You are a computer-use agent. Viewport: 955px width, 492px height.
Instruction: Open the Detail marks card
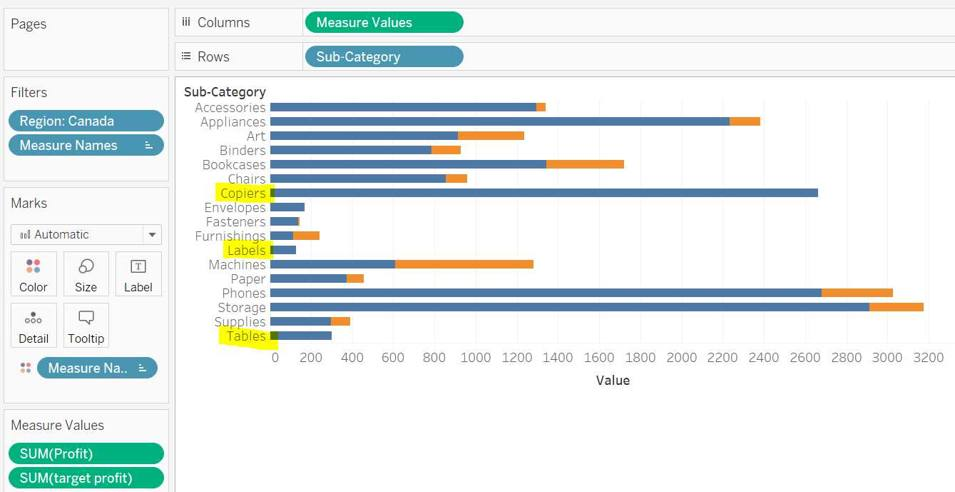pos(33,319)
